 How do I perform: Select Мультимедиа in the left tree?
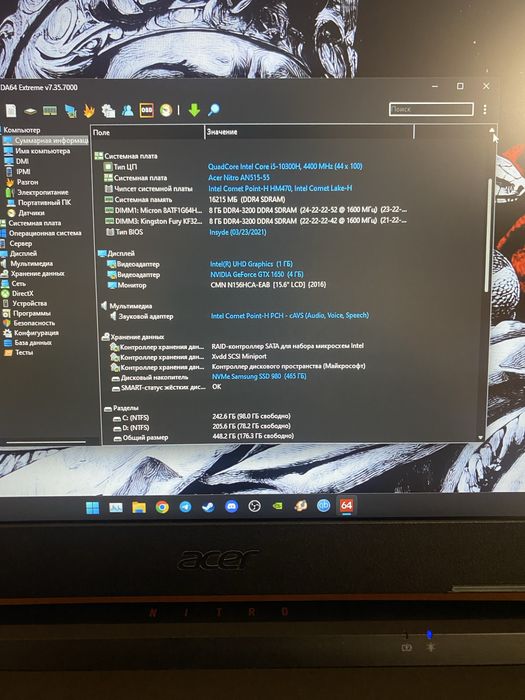[27, 264]
